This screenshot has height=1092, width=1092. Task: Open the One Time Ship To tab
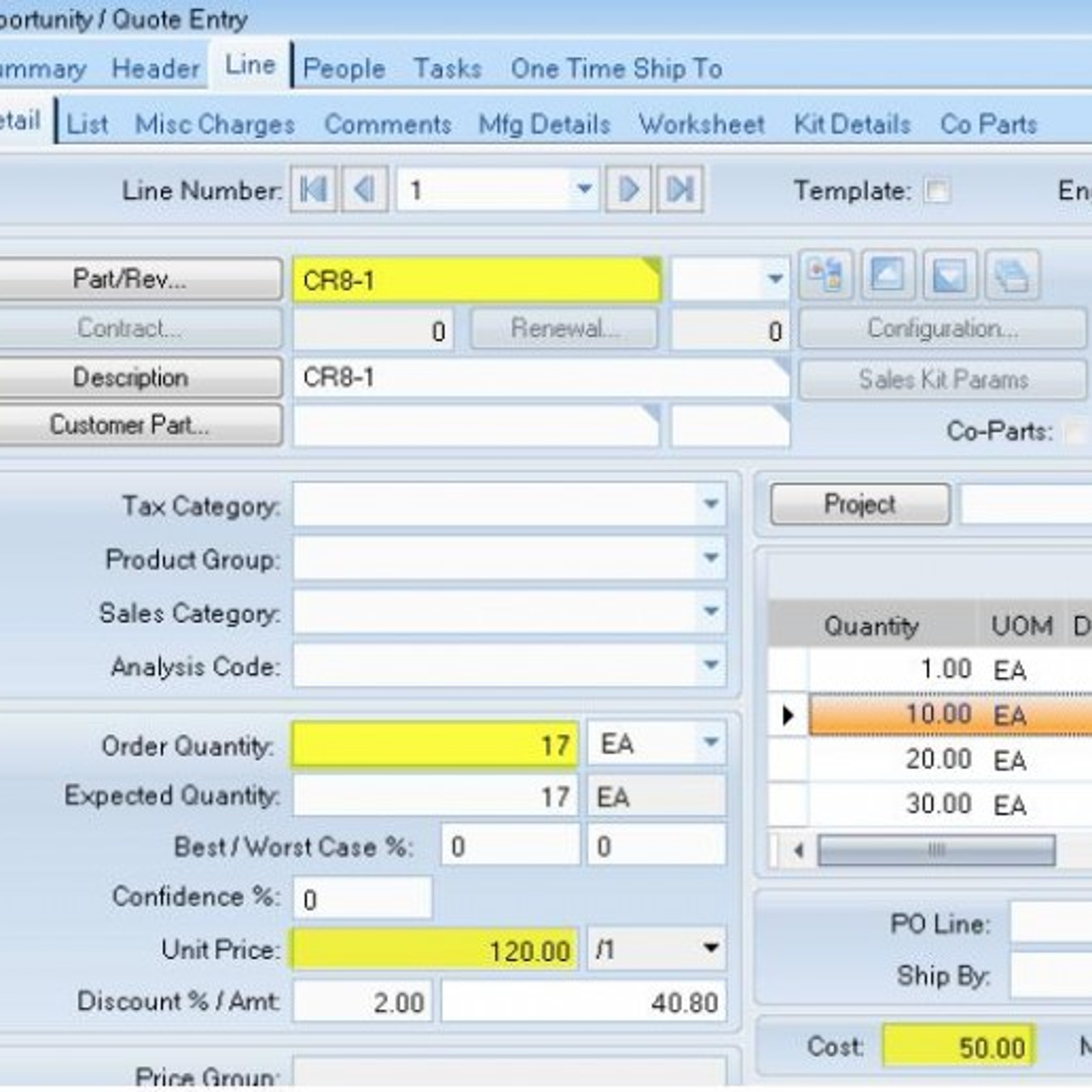click(616, 68)
